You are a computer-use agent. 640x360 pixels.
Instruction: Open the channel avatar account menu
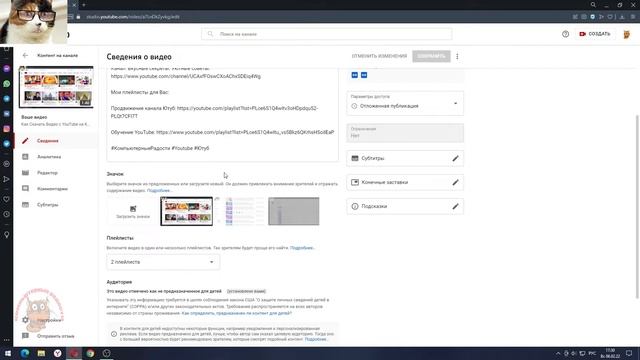click(627, 34)
